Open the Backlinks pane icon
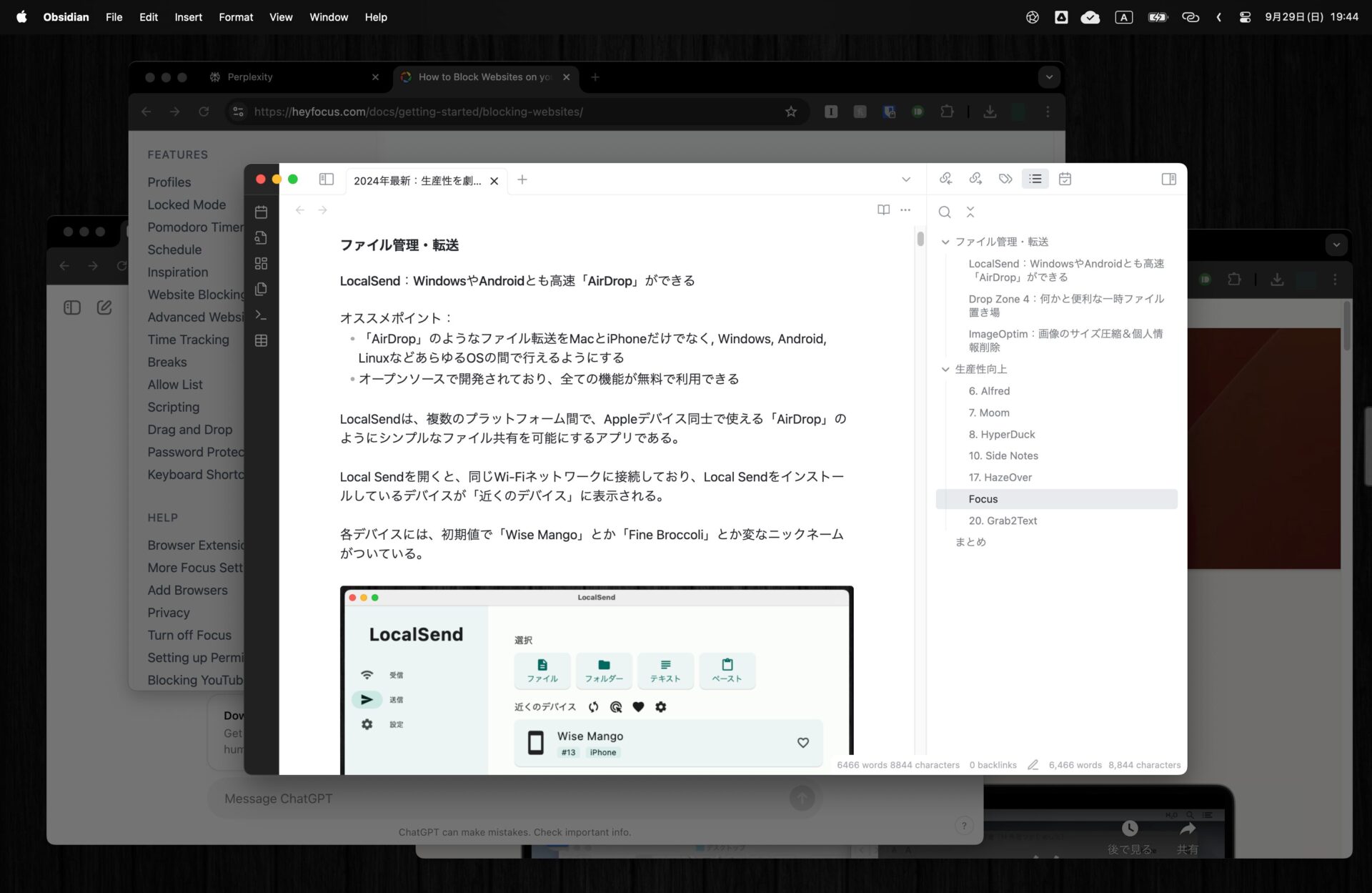 [946, 179]
